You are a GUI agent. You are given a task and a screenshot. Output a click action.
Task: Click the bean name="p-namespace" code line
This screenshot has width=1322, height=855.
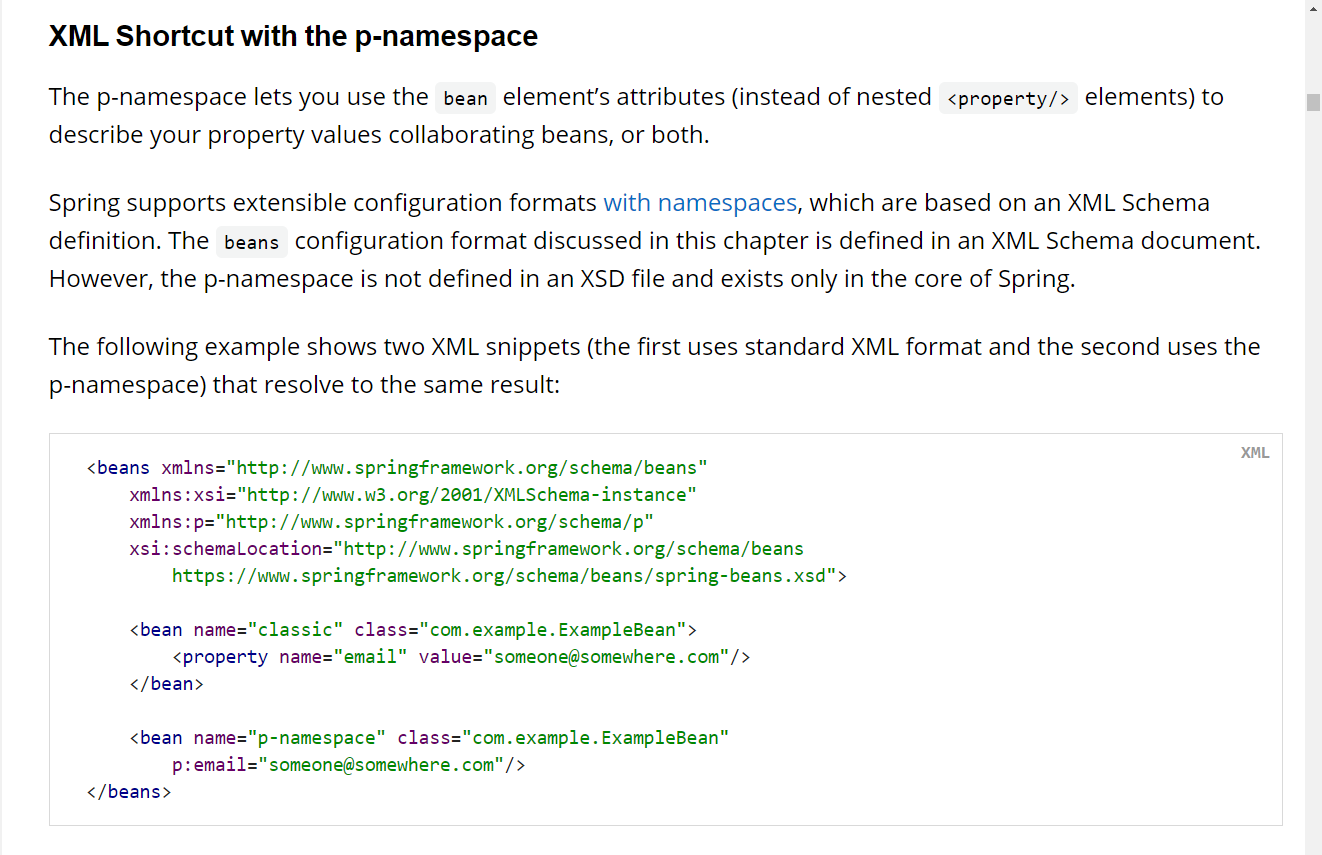tap(429, 738)
